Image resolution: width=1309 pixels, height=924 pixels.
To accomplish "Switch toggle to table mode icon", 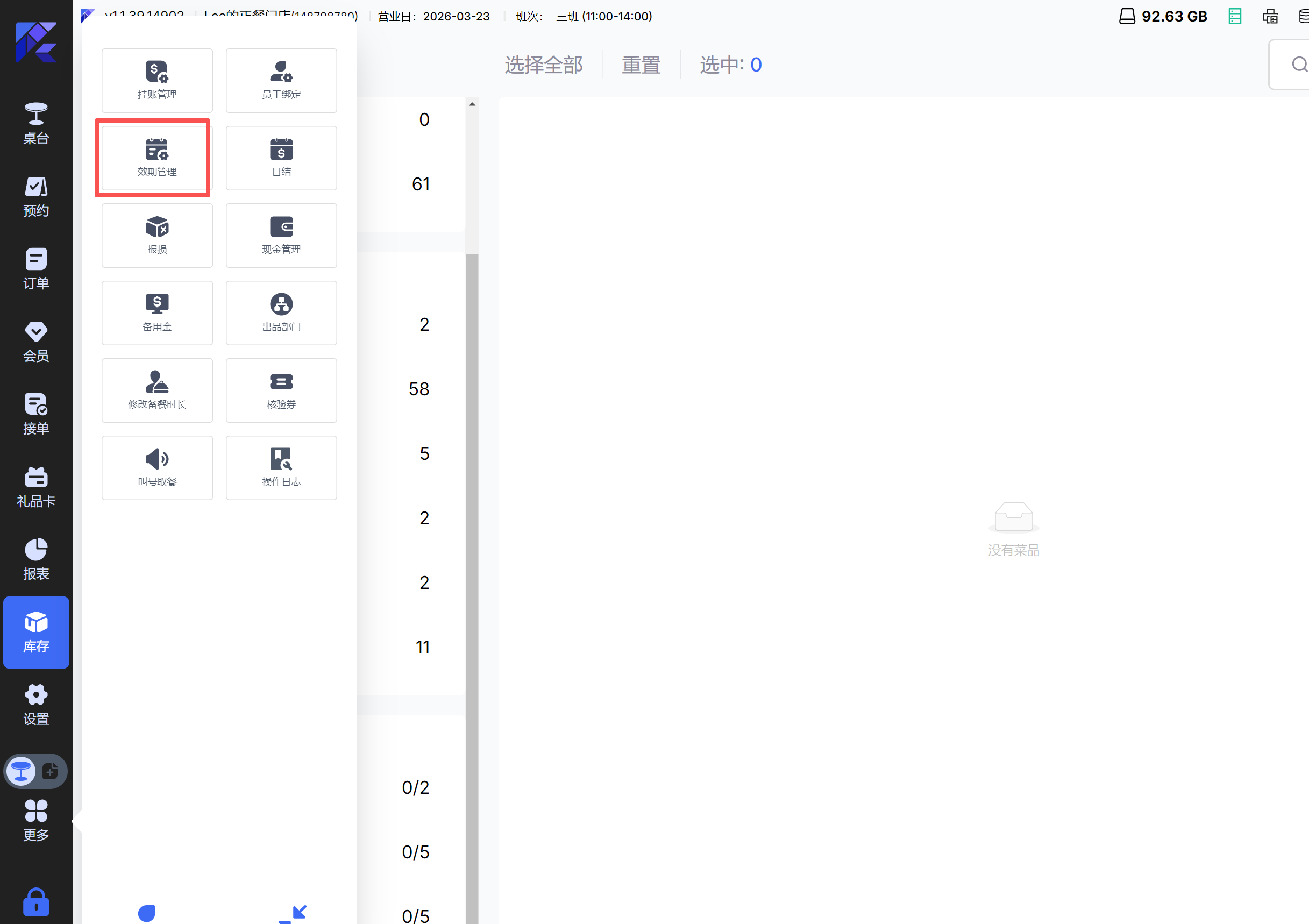I will coord(21,771).
